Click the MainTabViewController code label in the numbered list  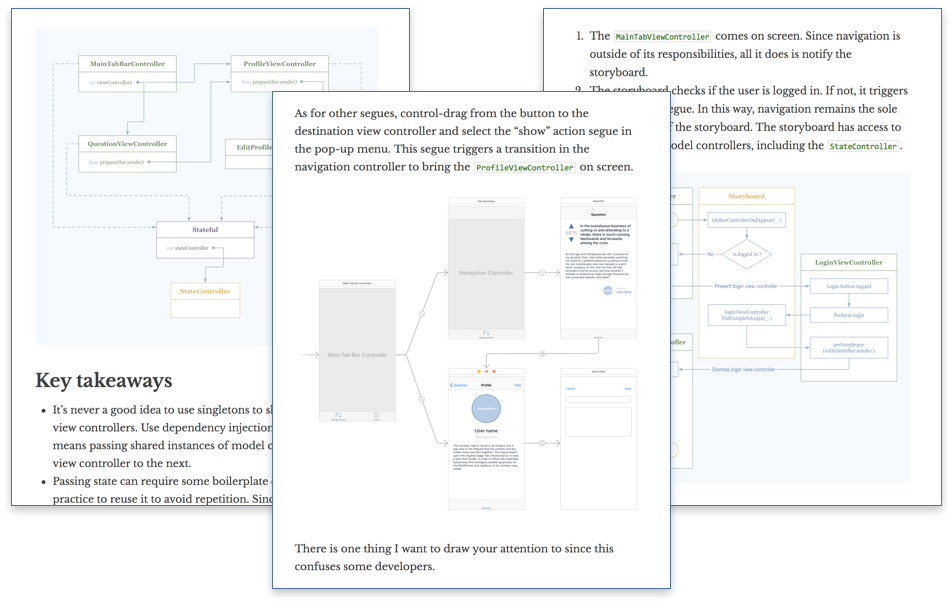(x=662, y=36)
